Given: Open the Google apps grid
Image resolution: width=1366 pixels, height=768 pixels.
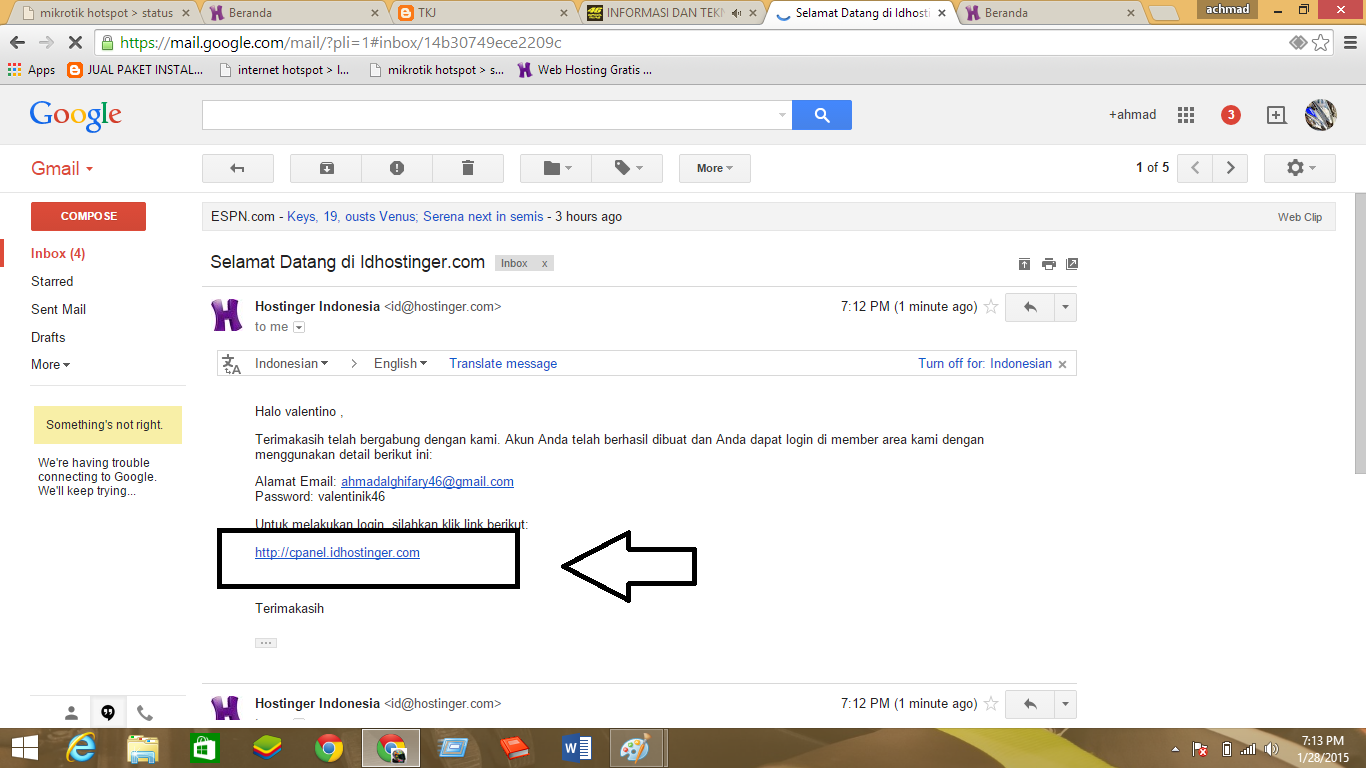Looking at the screenshot, I should pyautogui.click(x=1186, y=115).
